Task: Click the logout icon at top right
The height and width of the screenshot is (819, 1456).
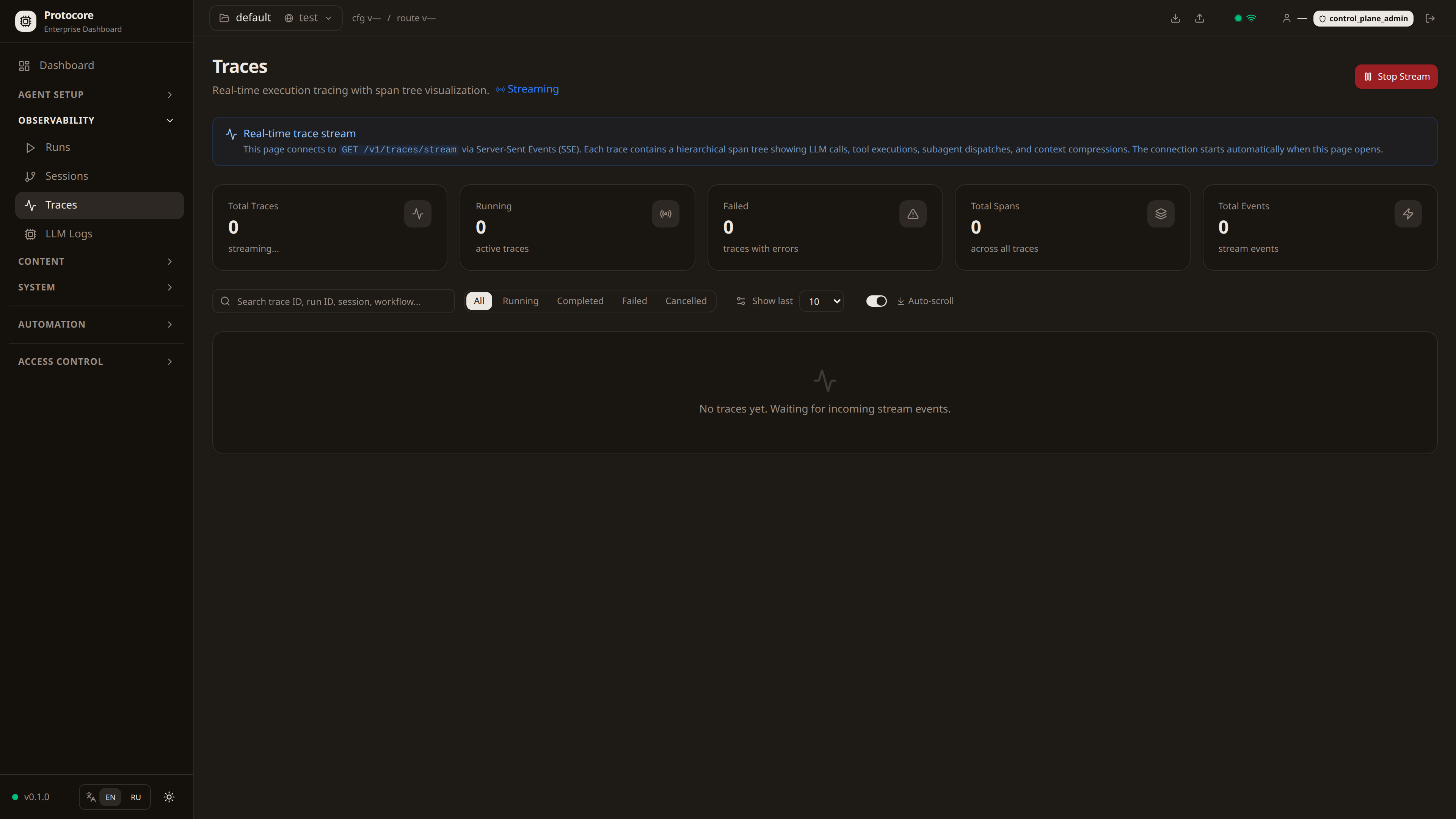Action: click(x=1430, y=18)
